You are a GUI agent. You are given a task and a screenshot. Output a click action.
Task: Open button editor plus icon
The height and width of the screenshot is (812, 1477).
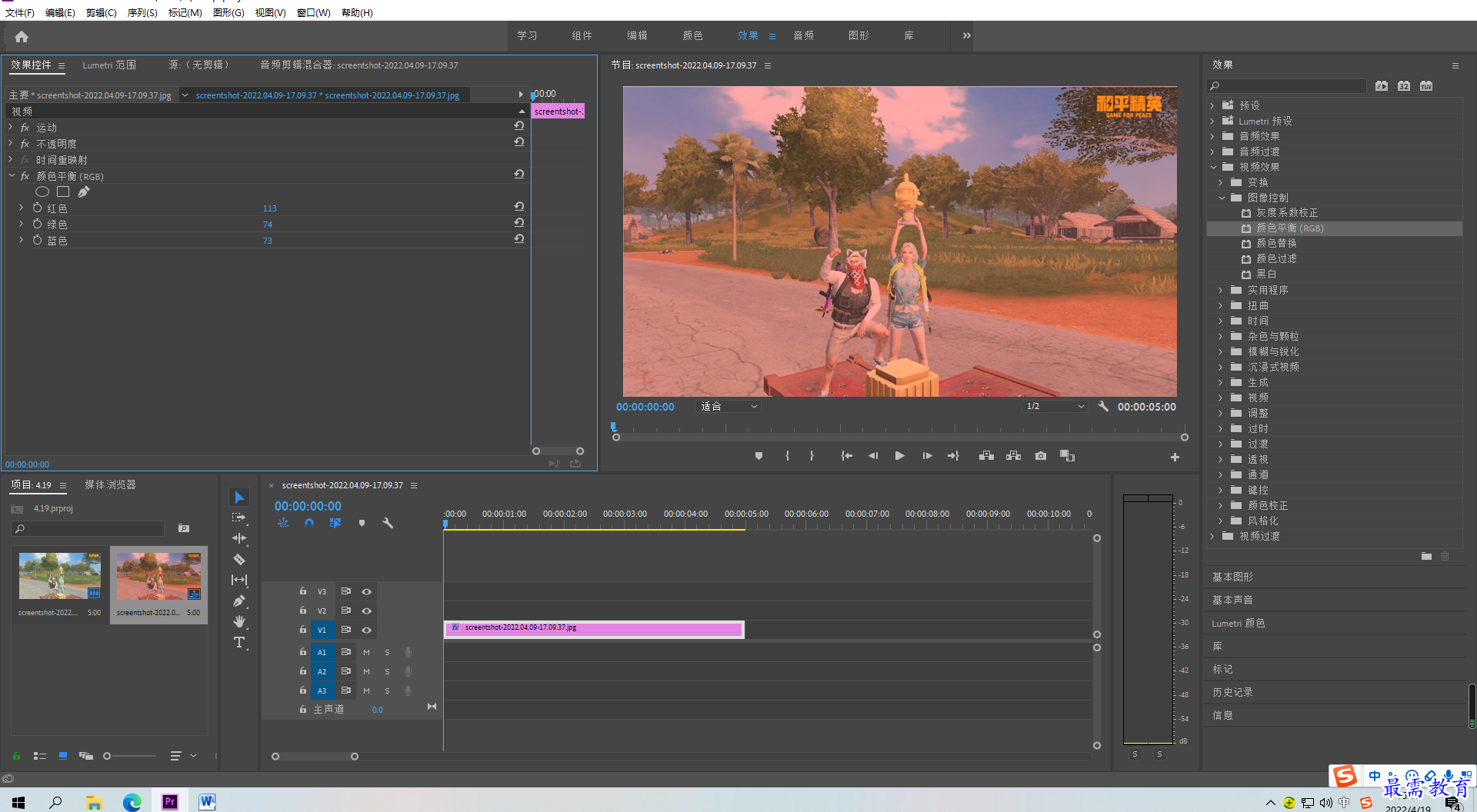pyautogui.click(x=1175, y=457)
